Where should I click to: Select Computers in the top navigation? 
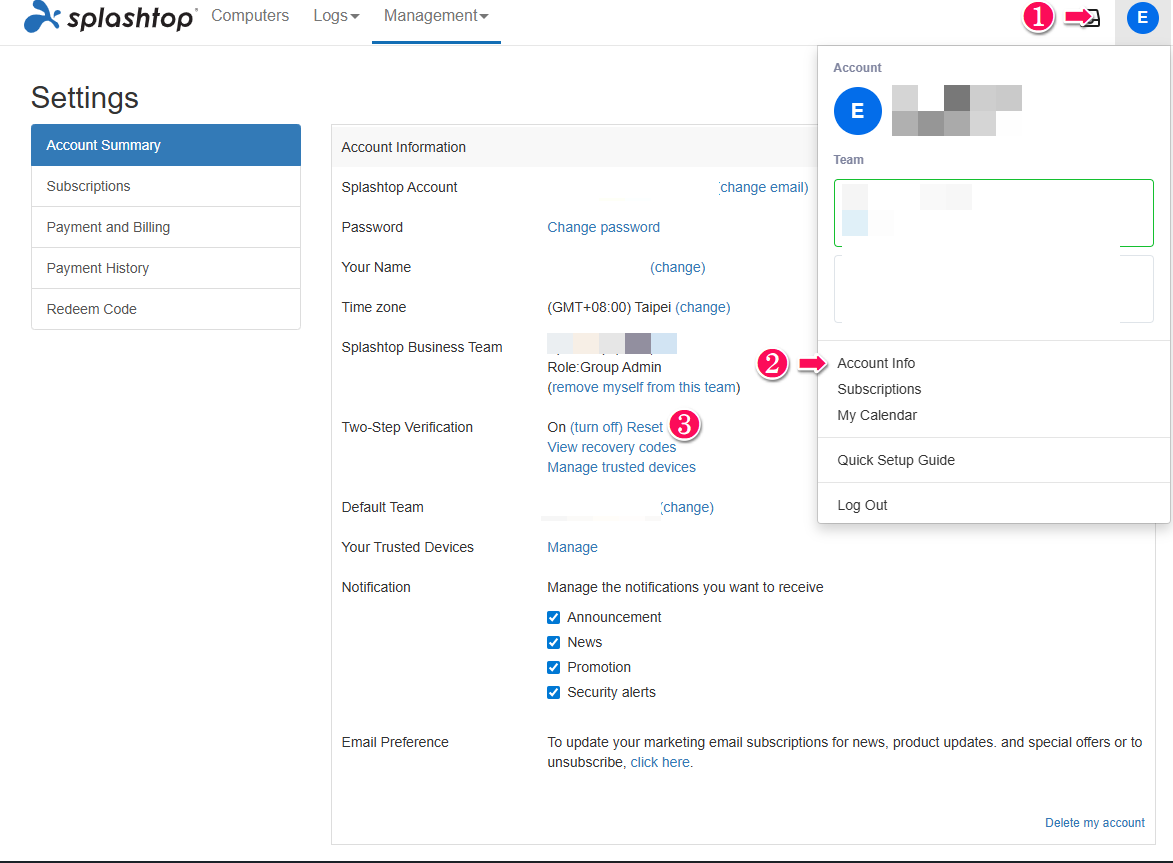click(x=249, y=15)
